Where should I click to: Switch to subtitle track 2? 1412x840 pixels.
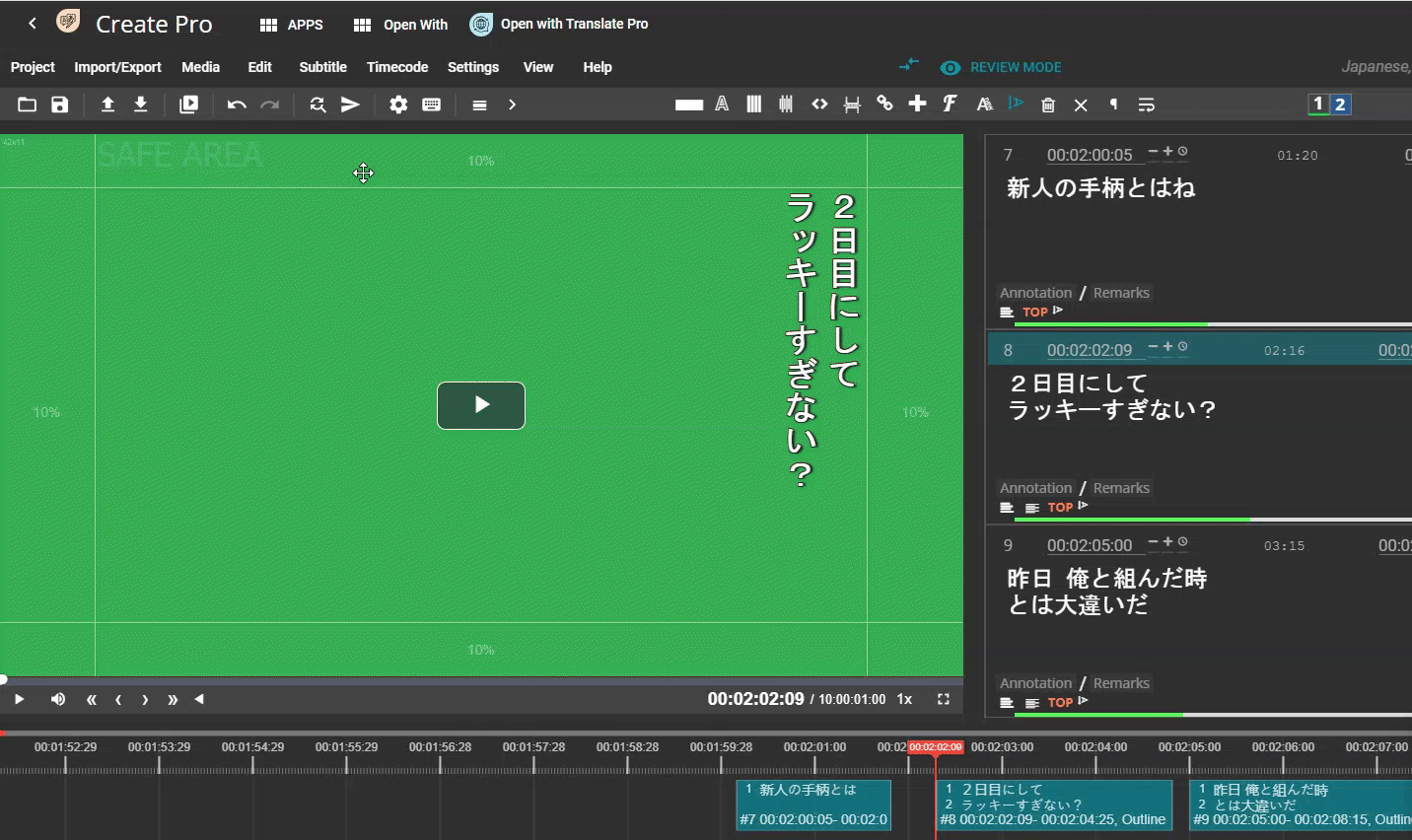[x=1340, y=105]
